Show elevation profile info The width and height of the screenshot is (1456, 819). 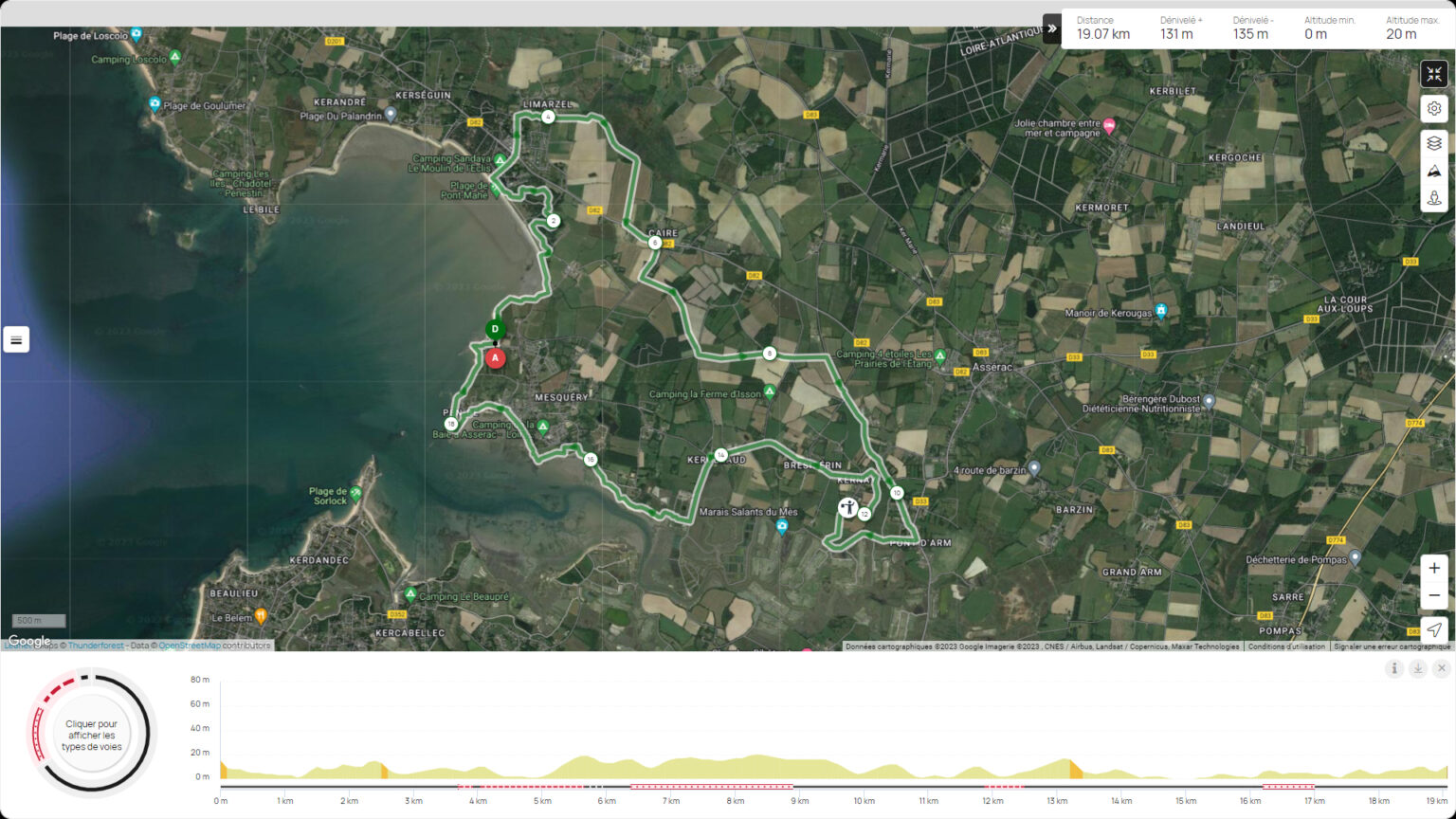pyautogui.click(x=1393, y=668)
